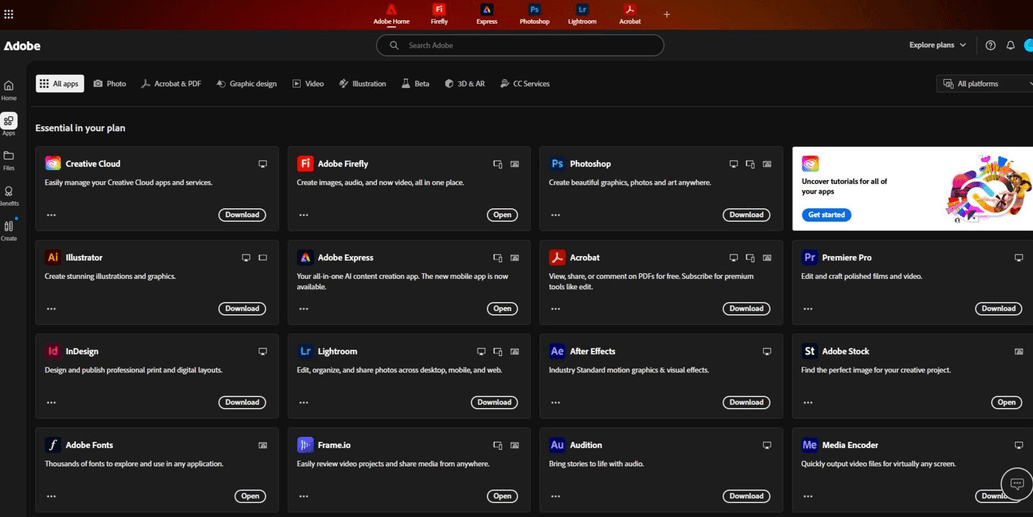Download InDesign

coord(242,402)
